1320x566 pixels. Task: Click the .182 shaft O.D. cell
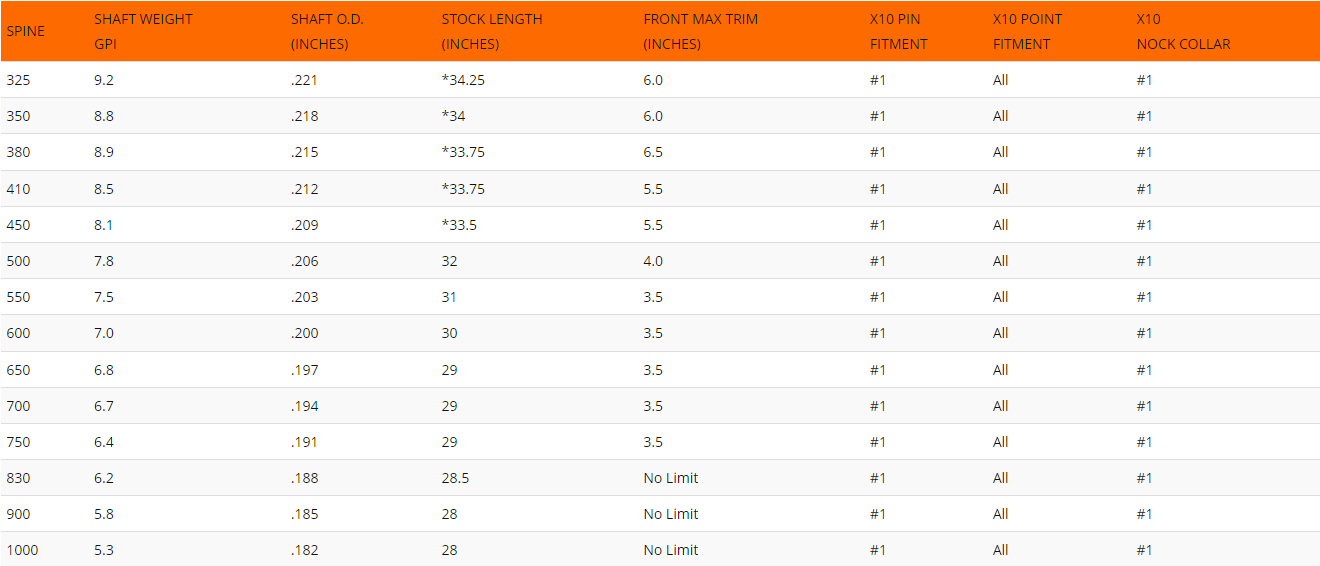point(304,550)
